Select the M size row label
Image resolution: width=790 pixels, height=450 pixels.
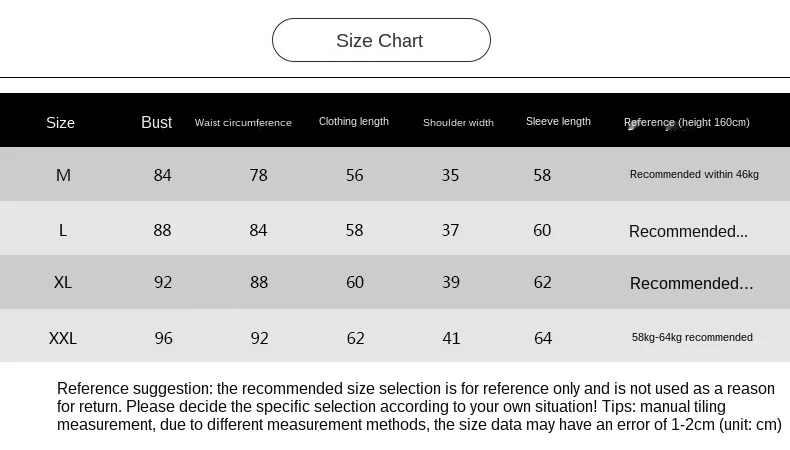[63, 175]
